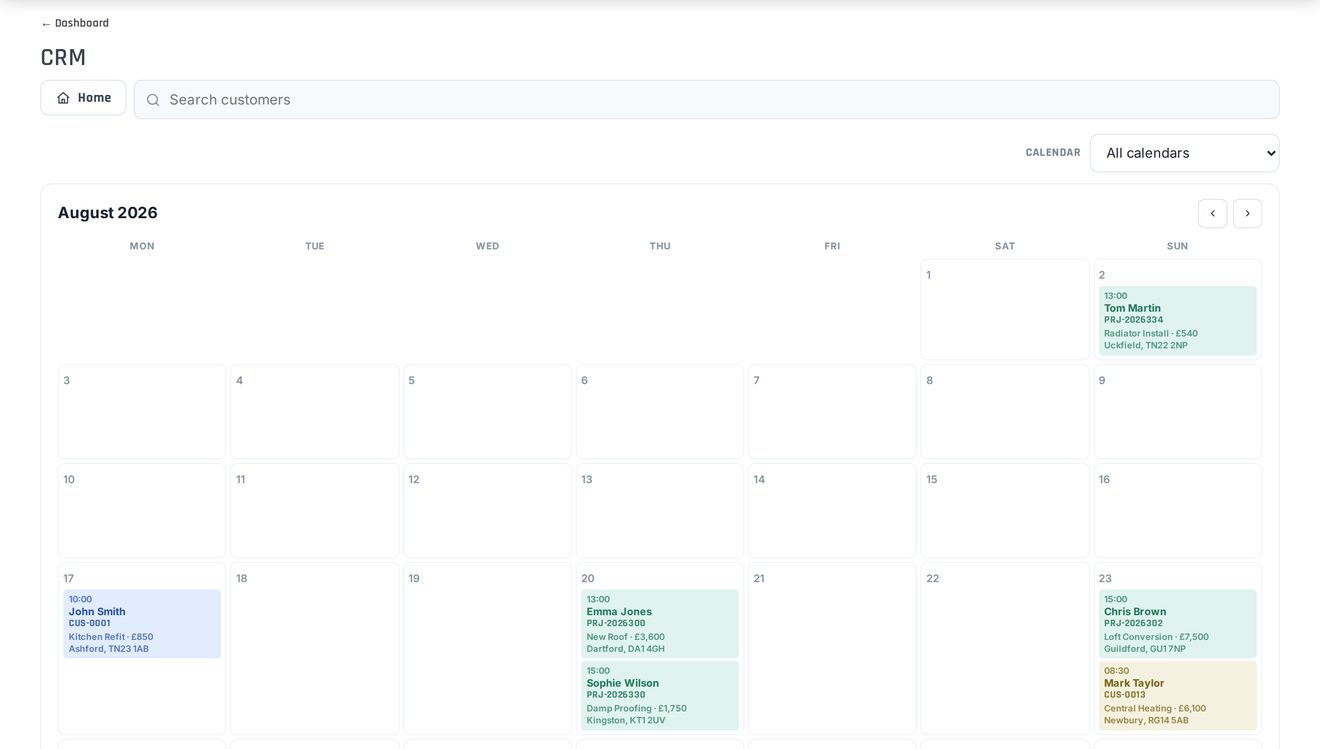This screenshot has height=749, width=1320.
Task: Open the Home button
Action: (83, 98)
